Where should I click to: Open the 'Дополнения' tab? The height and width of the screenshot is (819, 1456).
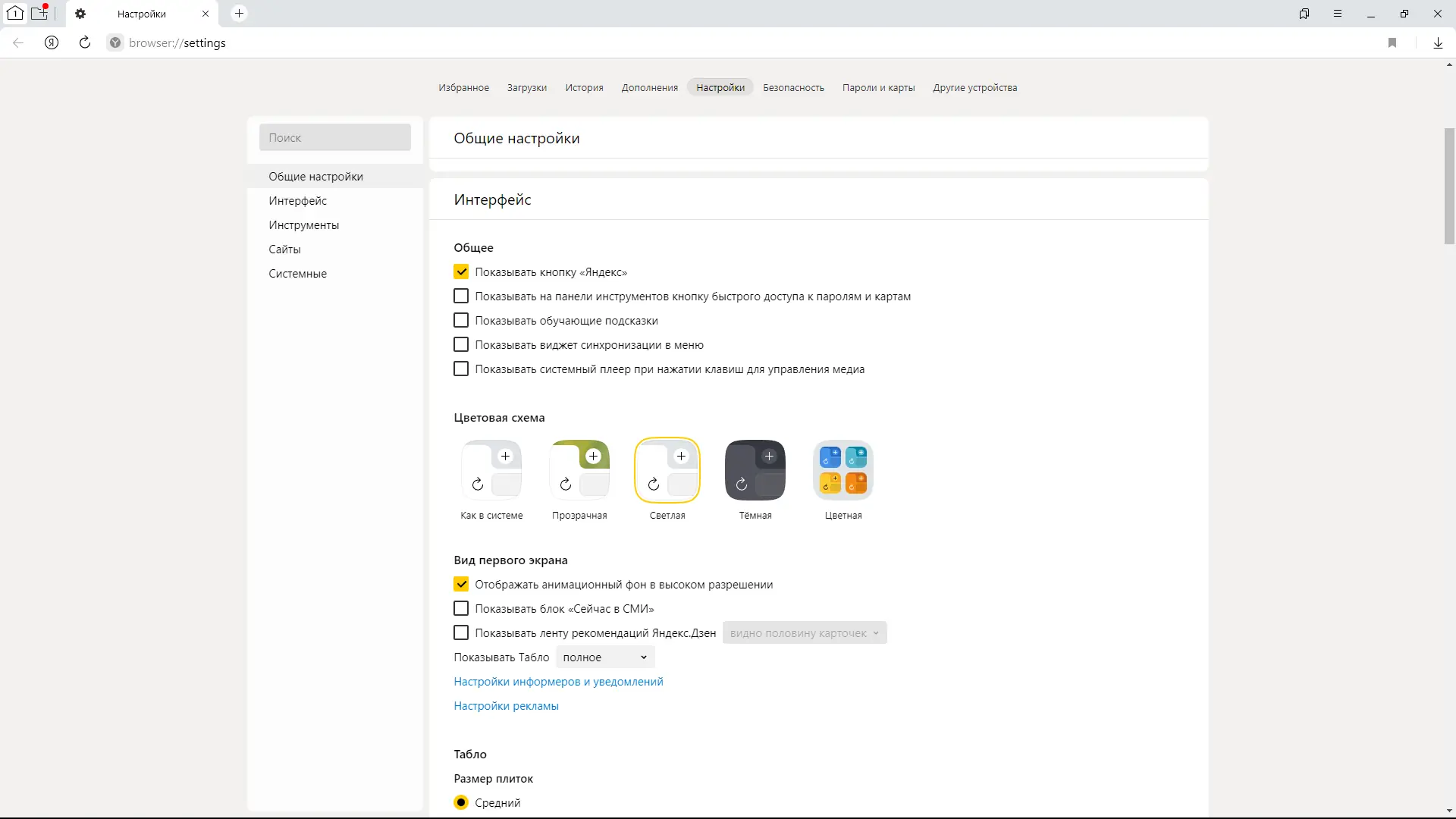[x=649, y=87]
